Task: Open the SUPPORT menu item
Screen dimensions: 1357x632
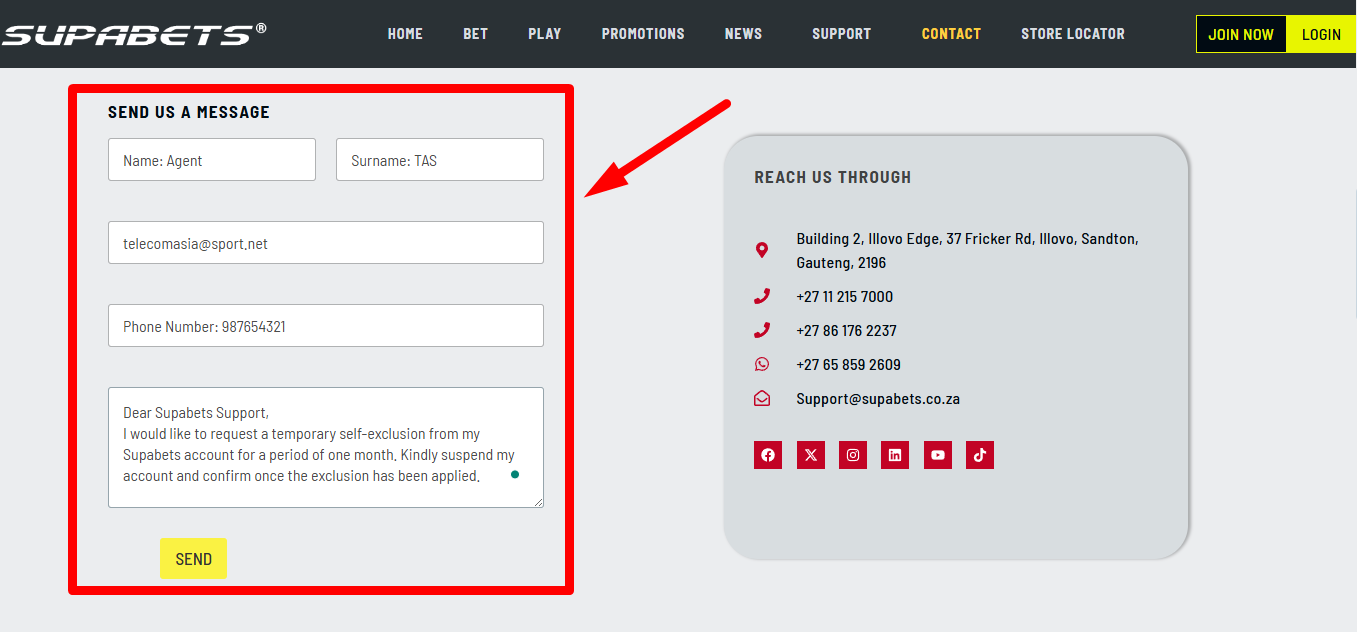Action: [x=841, y=33]
